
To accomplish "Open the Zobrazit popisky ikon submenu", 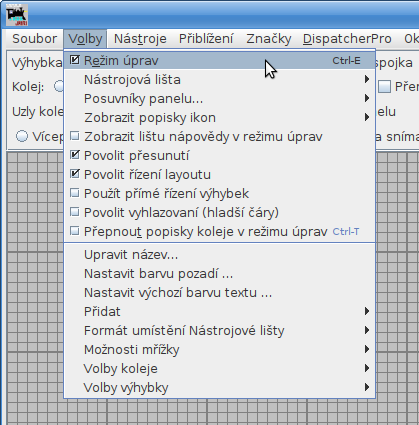I will [x=219, y=118].
